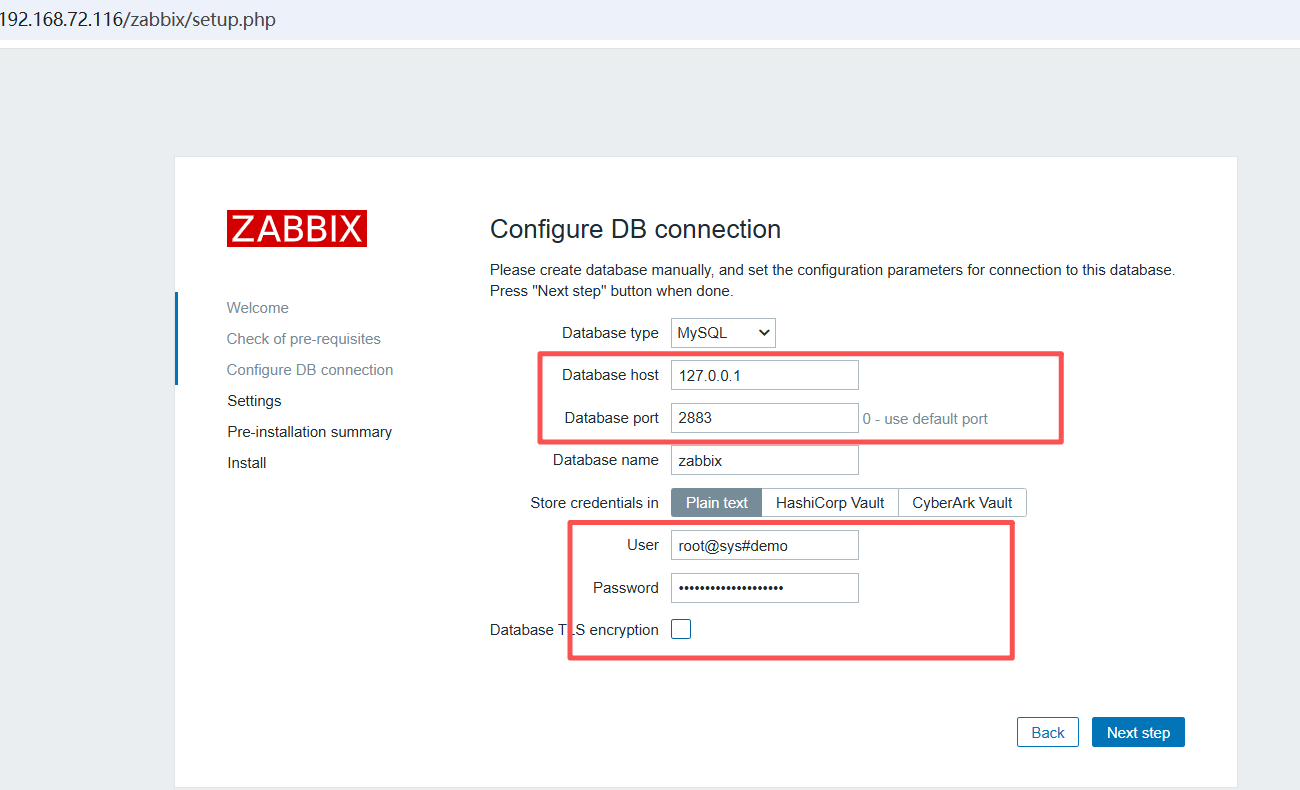Edit the Database name field
1300x790 pixels.
click(x=764, y=460)
